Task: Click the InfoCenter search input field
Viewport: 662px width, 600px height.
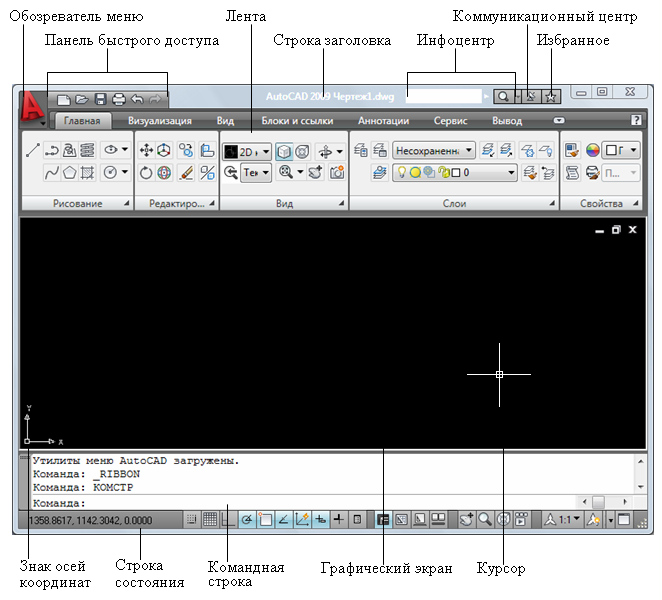Action: click(x=443, y=97)
